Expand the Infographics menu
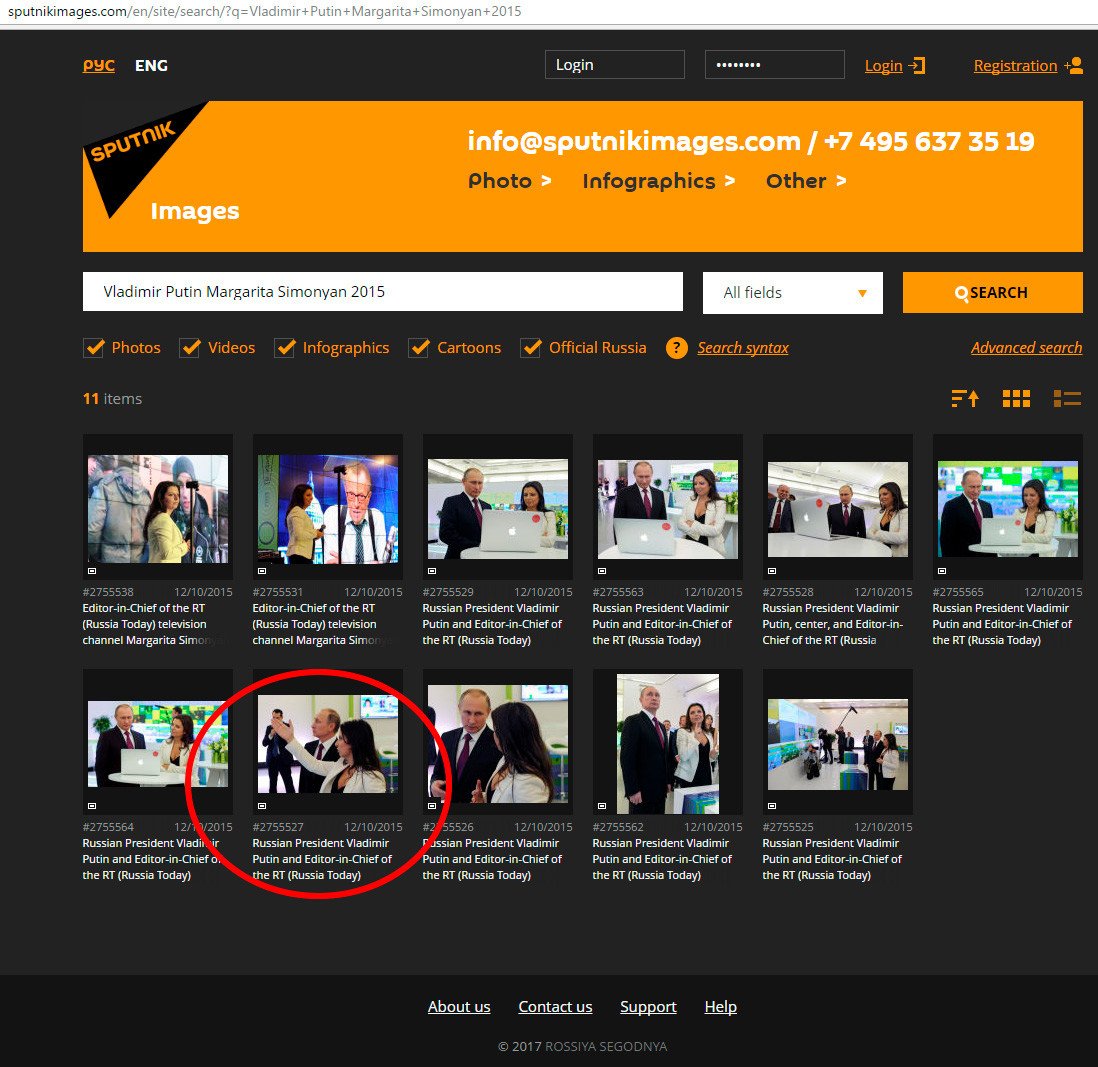This screenshot has height=1067, width=1098. tap(658, 181)
